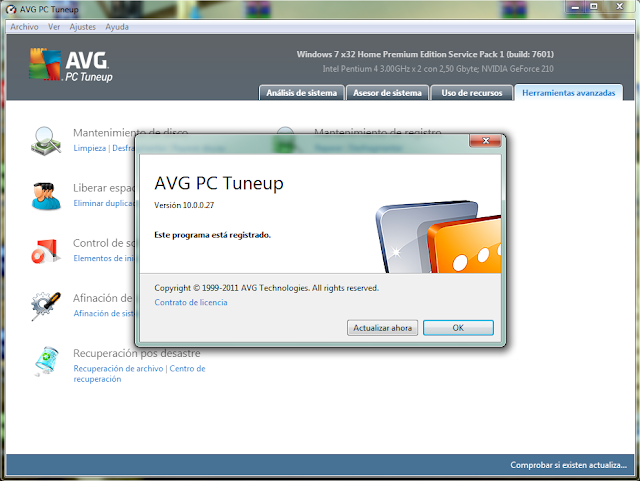
Task: Open the Afinación de sistema link
Action: click(104, 313)
